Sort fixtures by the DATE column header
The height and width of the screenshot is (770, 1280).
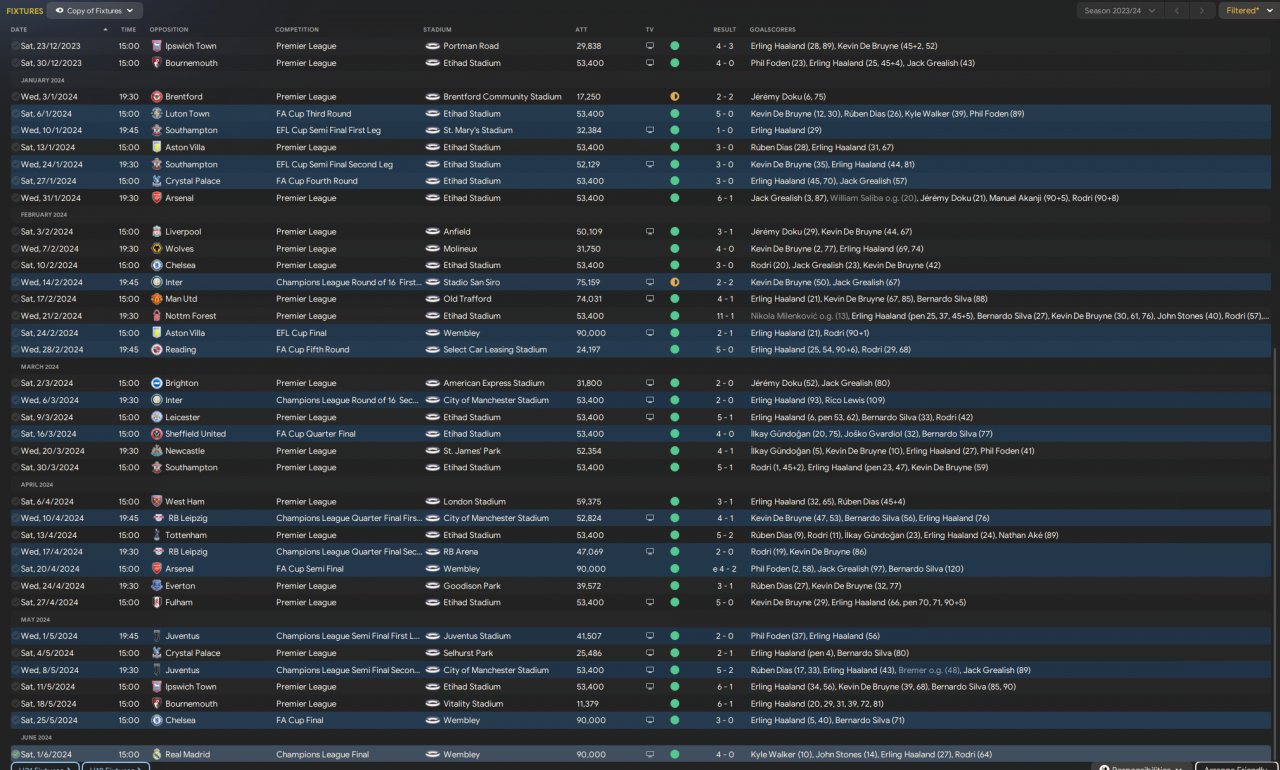click(19, 29)
